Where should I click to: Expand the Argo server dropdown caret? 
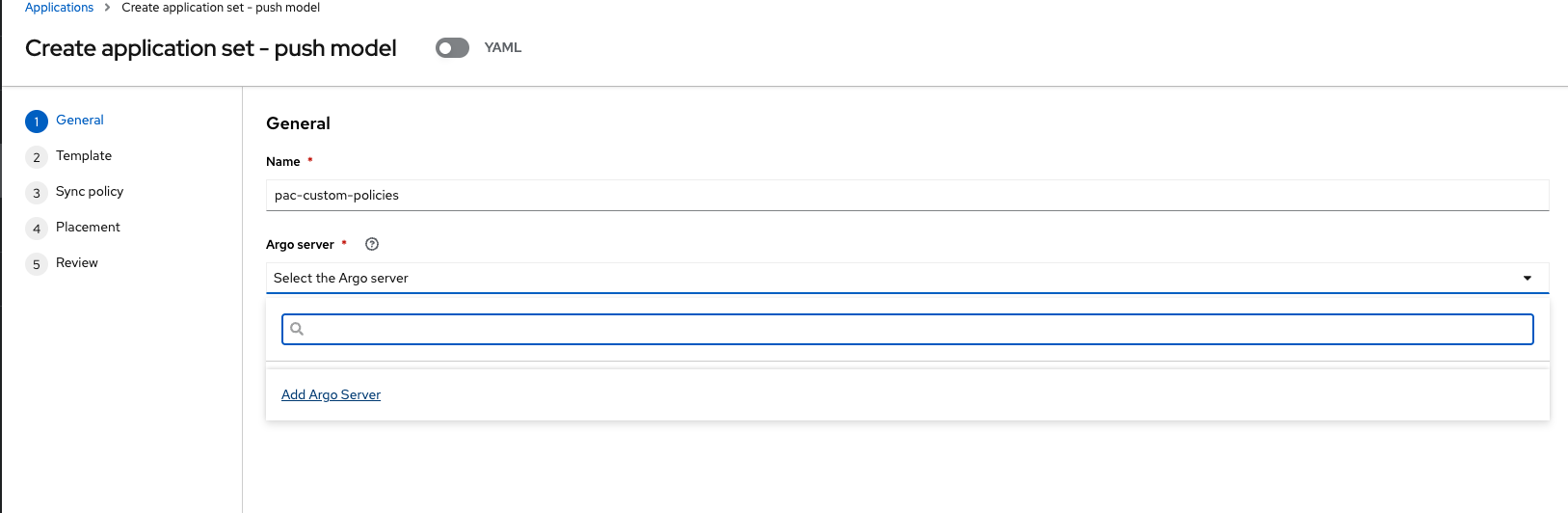1528,278
